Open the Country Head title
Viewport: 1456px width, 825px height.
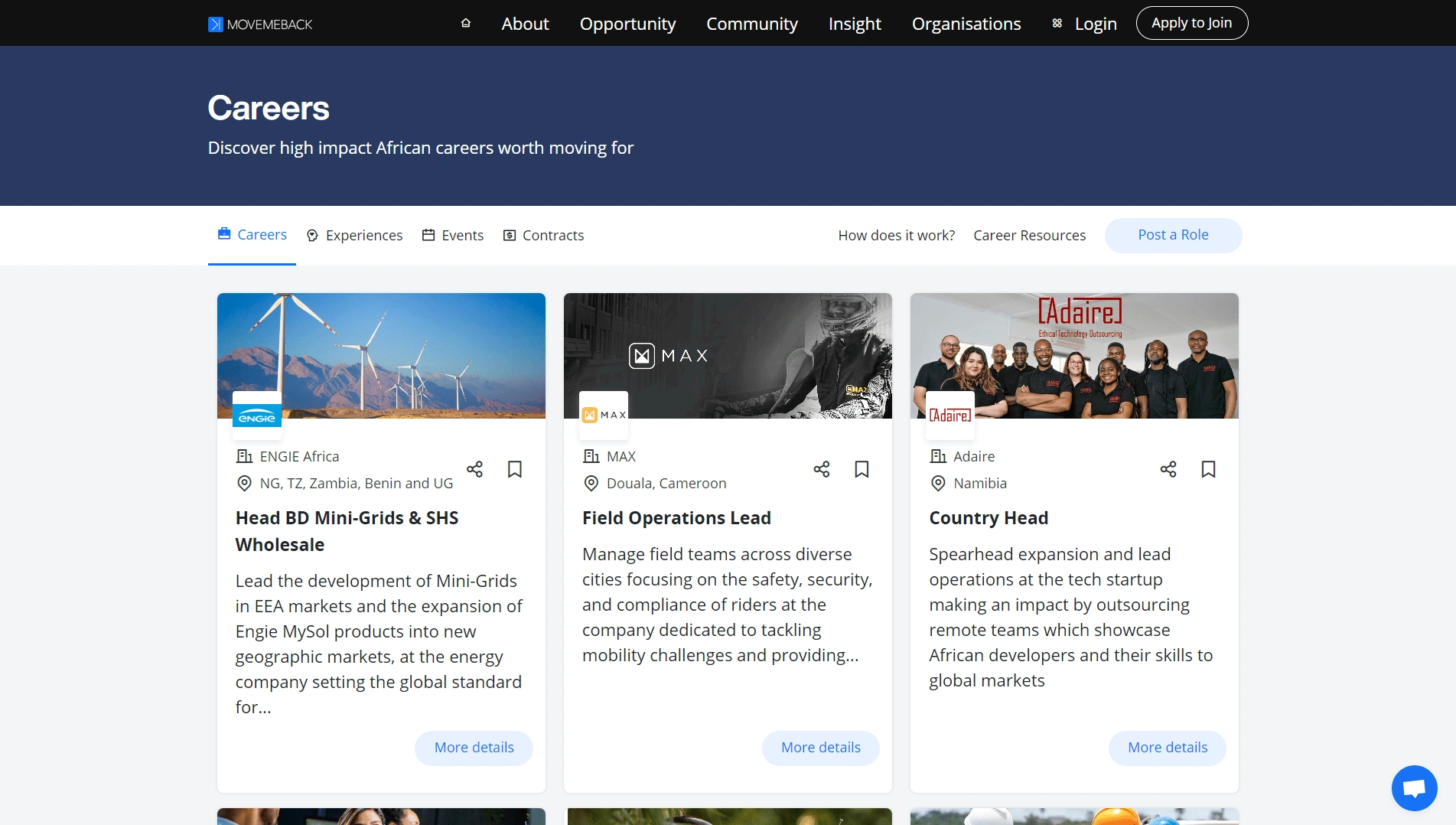click(989, 518)
